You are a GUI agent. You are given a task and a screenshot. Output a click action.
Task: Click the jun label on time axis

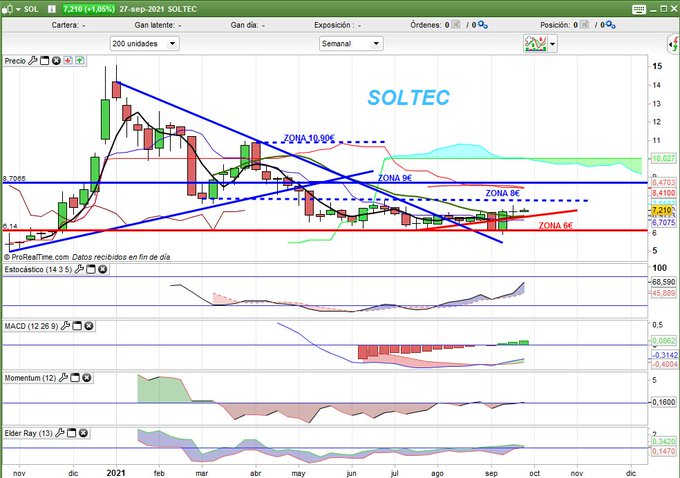point(351,473)
